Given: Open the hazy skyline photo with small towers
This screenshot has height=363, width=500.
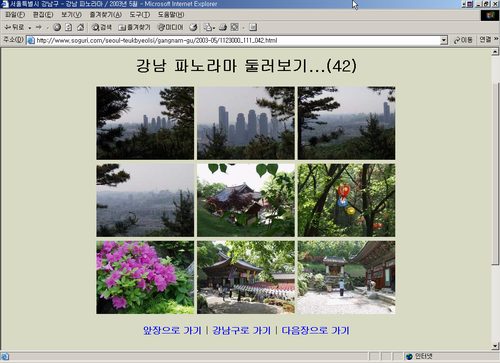Looking at the screenshot, I should (145, 123).
